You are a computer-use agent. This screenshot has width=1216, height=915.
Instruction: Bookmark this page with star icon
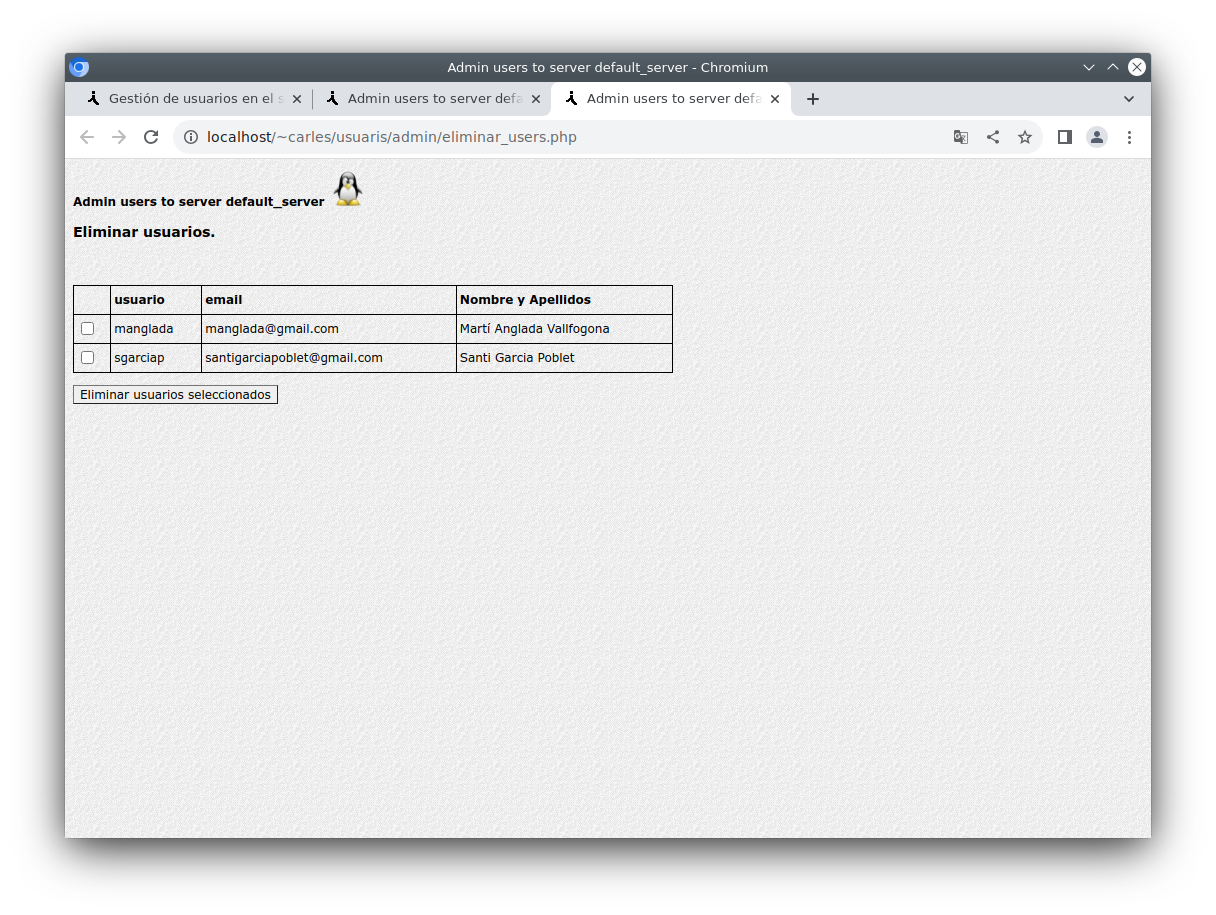click(x=1025, y=137)
